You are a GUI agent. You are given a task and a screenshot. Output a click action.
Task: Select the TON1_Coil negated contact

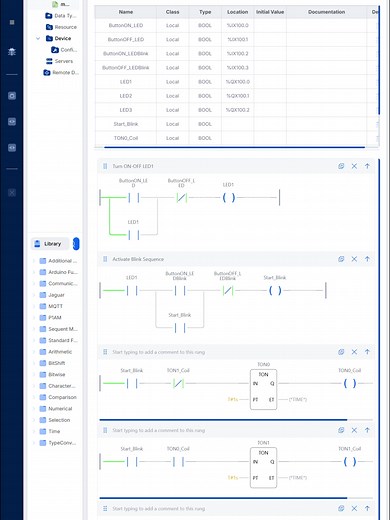click(x=178, y=383)
